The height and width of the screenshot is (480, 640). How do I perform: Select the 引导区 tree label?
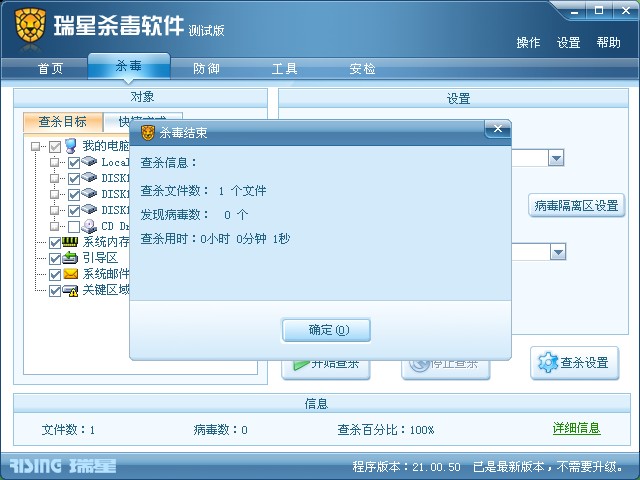(x=100, y=258)
